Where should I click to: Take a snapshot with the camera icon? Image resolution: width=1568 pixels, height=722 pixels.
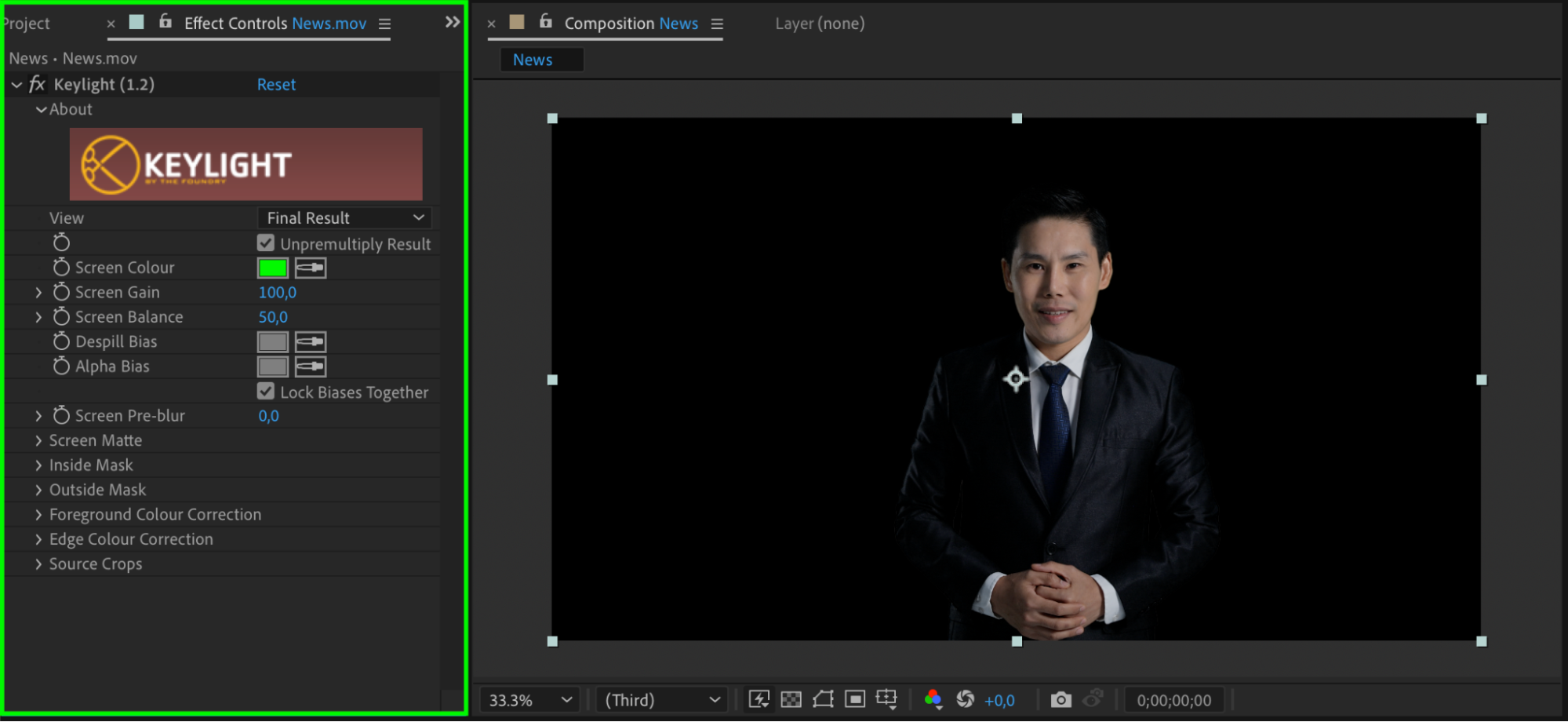tap(1060, 699)
